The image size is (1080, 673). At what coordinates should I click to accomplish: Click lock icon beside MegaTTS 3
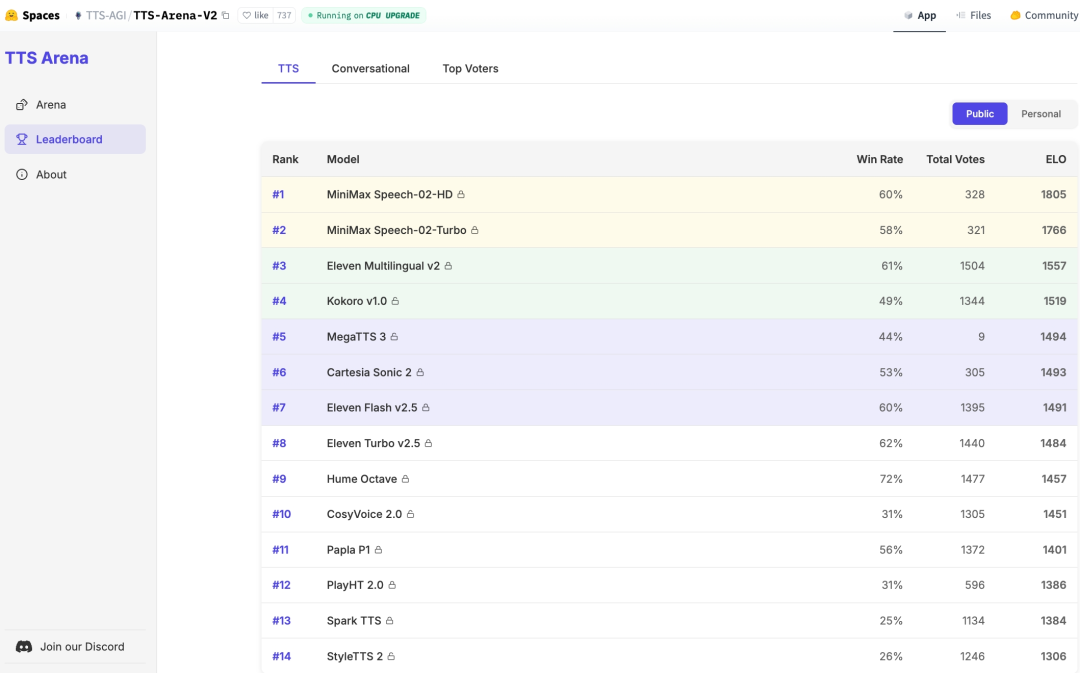[x=394, y=337]
